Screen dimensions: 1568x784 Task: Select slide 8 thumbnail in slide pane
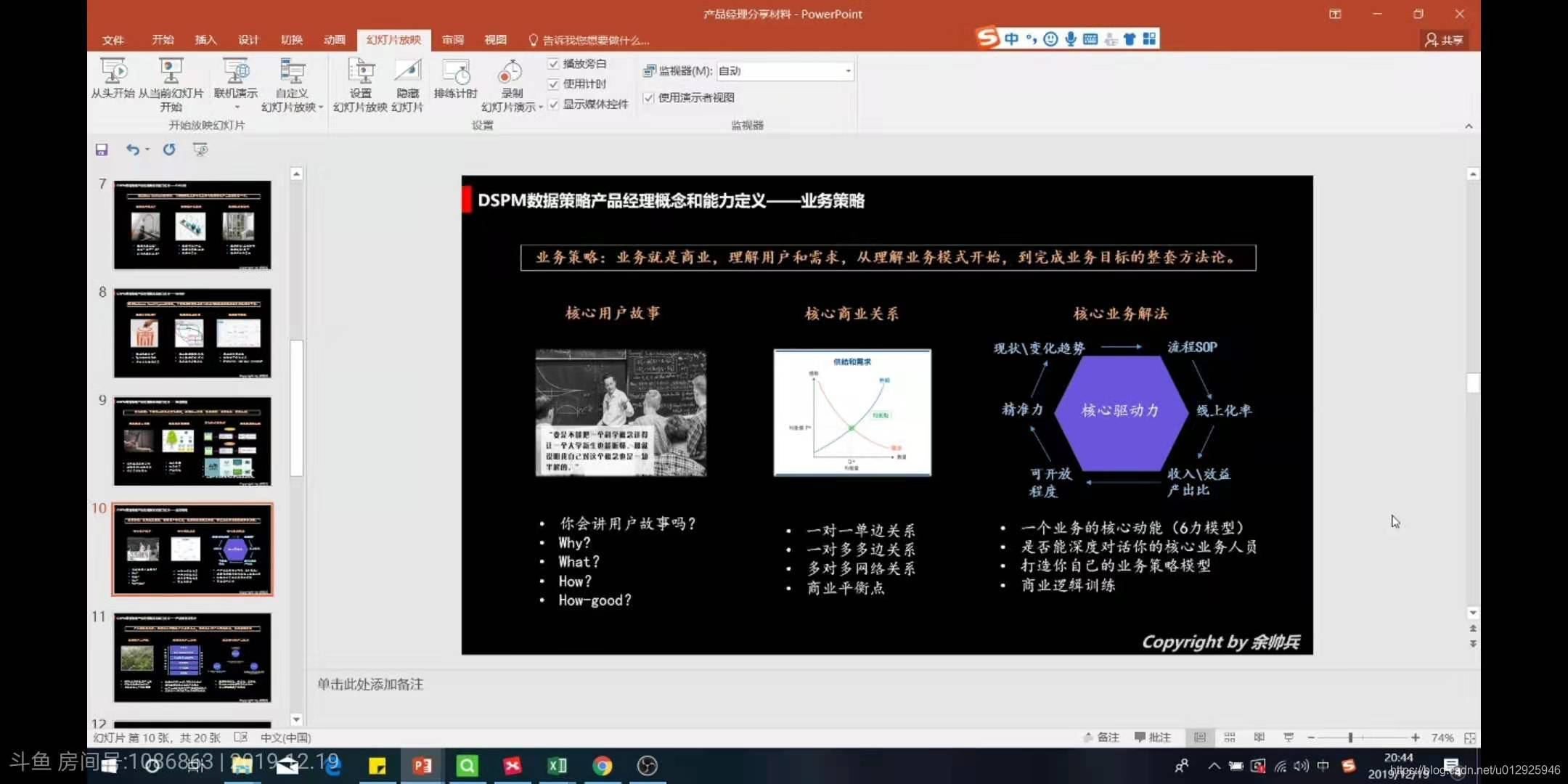coord(192,332)
